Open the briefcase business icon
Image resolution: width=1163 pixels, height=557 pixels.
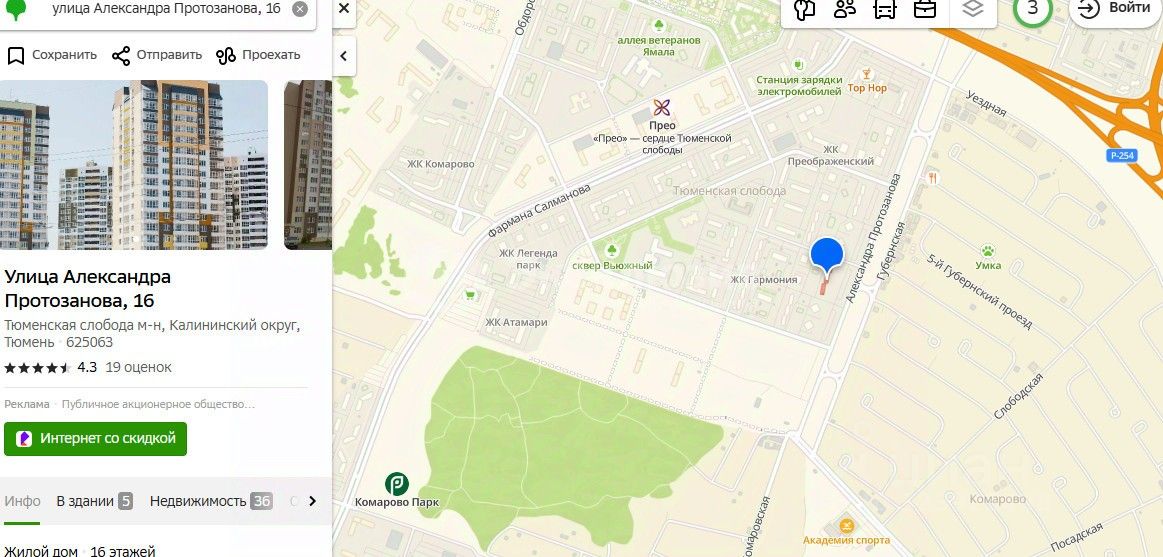[x=924, y=9]
